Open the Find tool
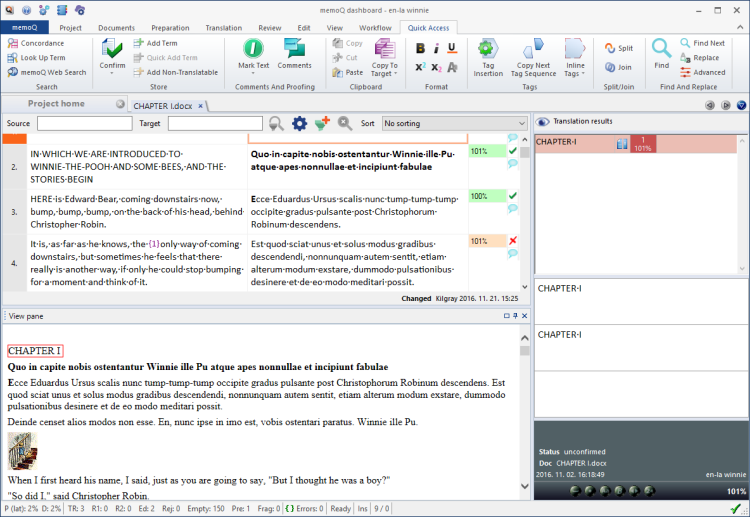 662,54
